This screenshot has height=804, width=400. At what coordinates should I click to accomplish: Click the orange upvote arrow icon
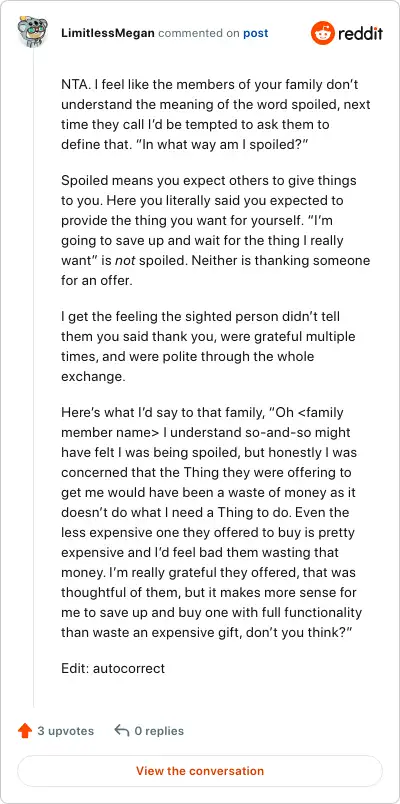25,731
